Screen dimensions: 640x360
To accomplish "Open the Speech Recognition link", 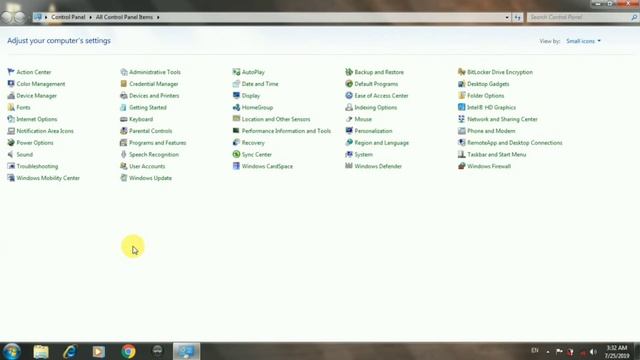I will coord(154,155).
